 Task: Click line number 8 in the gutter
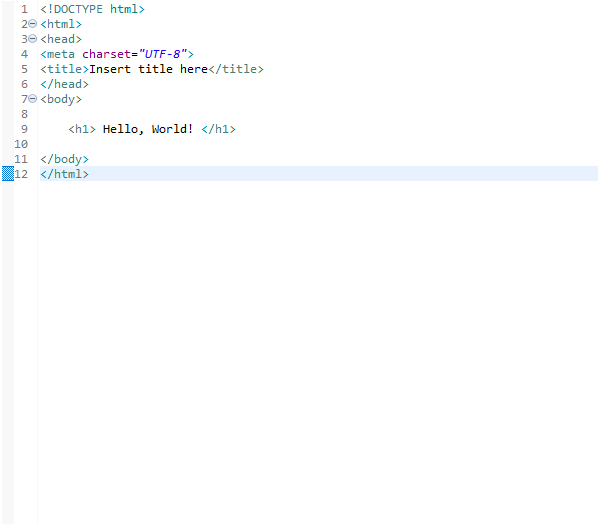point(24,114)
